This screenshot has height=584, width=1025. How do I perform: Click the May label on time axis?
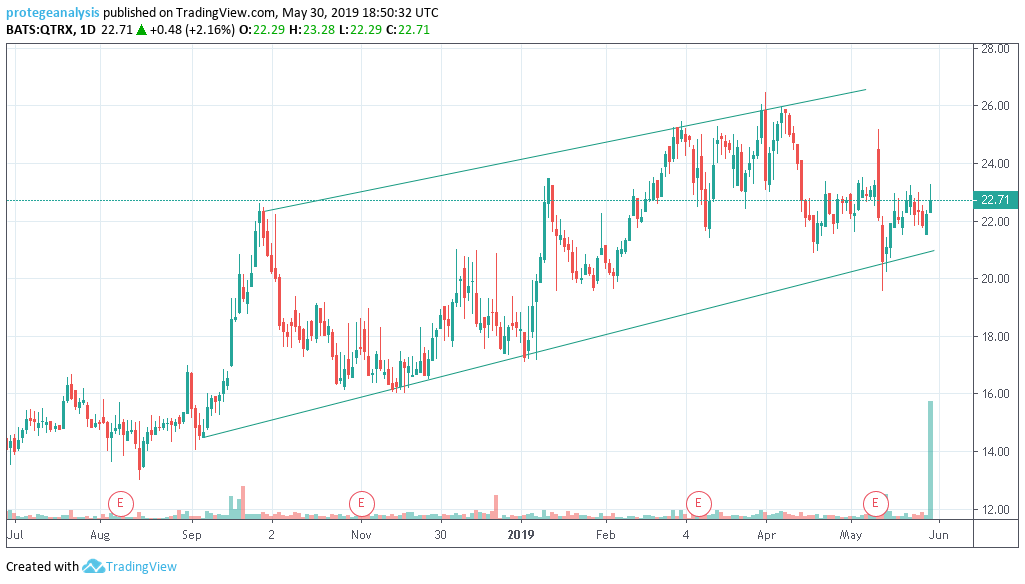850,534
